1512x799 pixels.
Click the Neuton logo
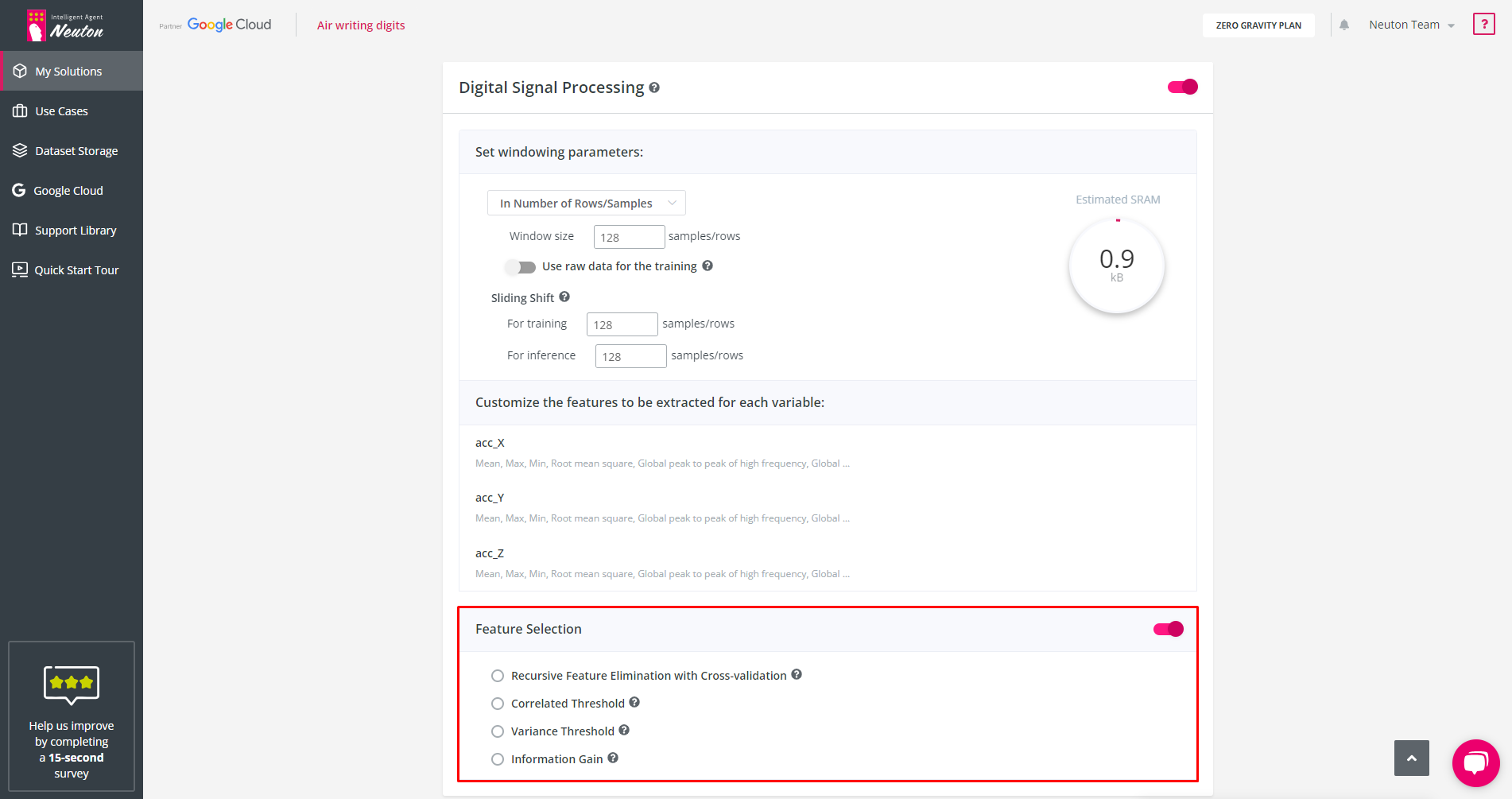(65, 25)
